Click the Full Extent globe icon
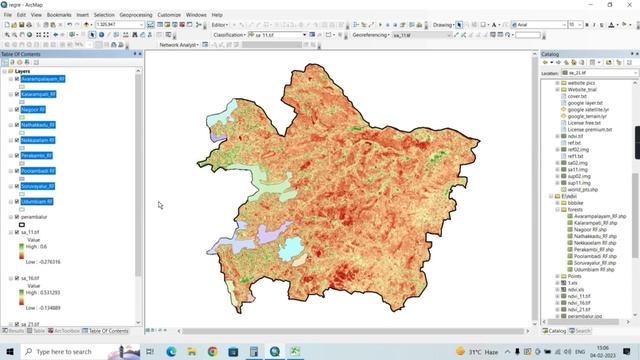The height and width of the screenshot is (360, 640). [29, 35]
